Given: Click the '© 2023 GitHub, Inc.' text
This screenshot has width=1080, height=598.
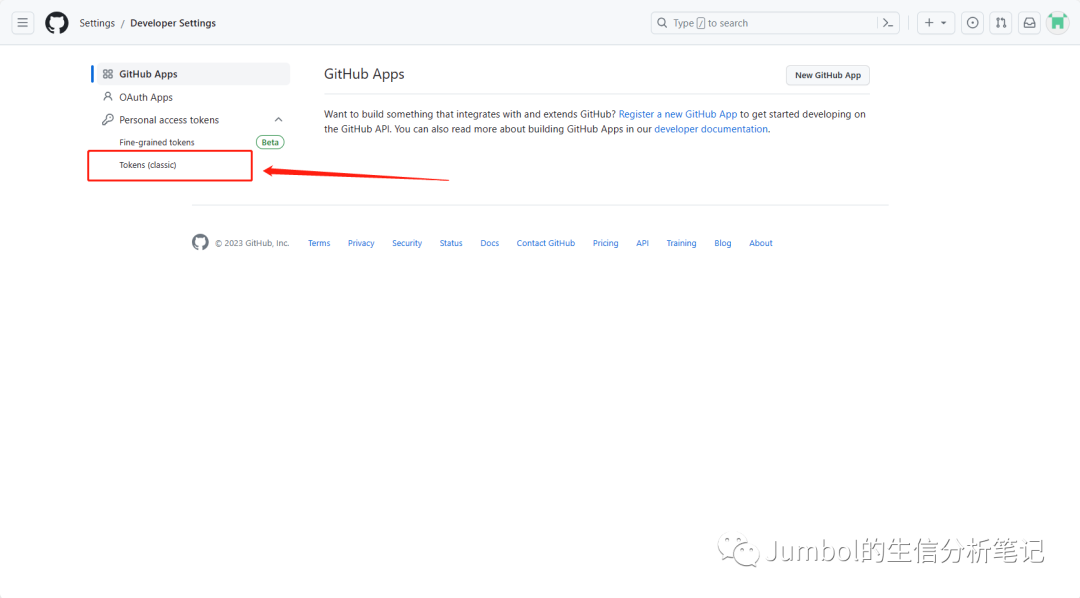Looking at the screenshot, I should (252, 243).
